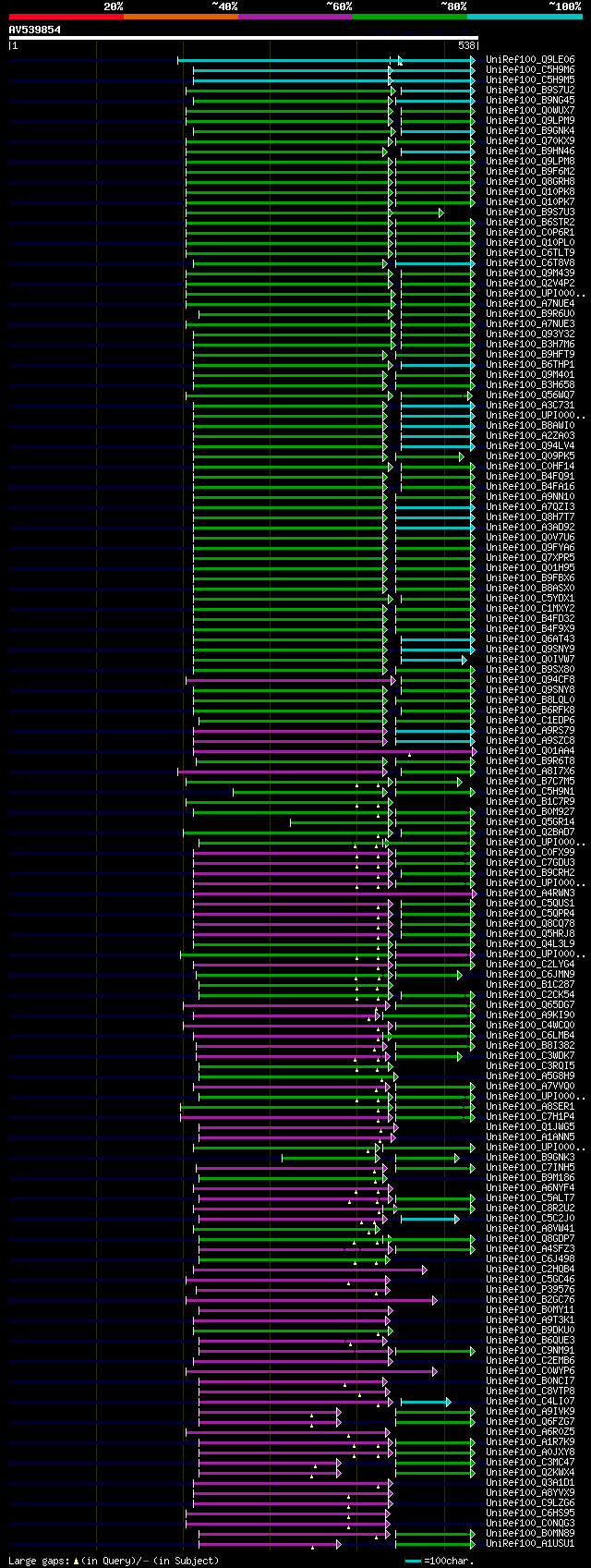This screenshot has width=591, height=1568.
Task: Select the UniRef100_A7NUE4 label
Action: pos(530,304)
